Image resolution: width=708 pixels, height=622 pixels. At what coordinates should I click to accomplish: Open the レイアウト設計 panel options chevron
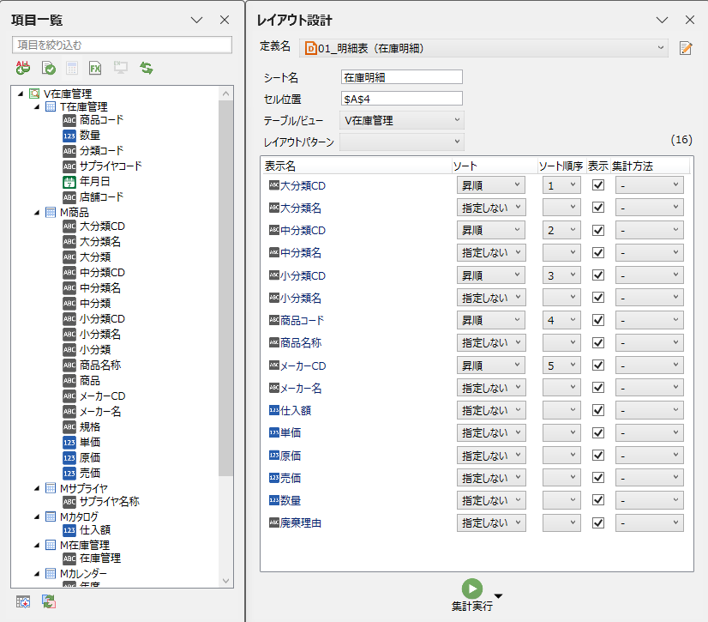tap(662, 20)
